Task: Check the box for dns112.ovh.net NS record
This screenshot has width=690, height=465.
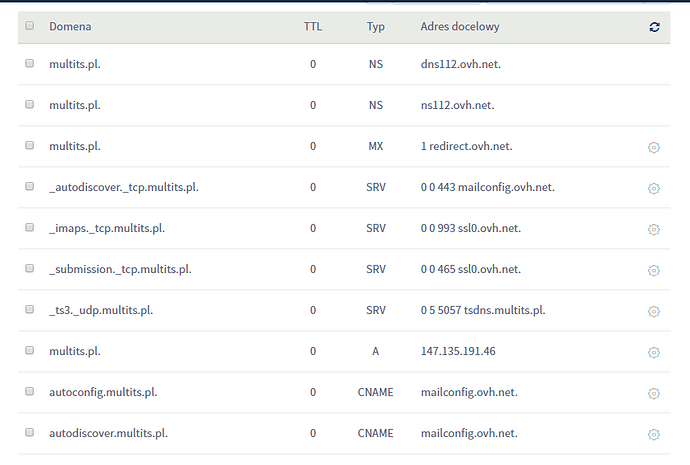Action: 29,63
